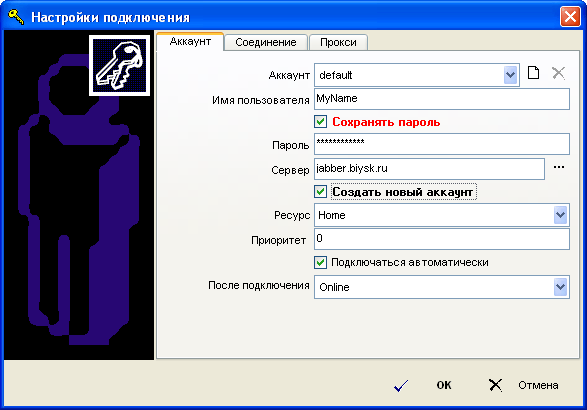This screenshot has width=587, height=410.
Task: Click the Имя пользователя MyName field
Action: pyautogui.click(x=442, y=99)
